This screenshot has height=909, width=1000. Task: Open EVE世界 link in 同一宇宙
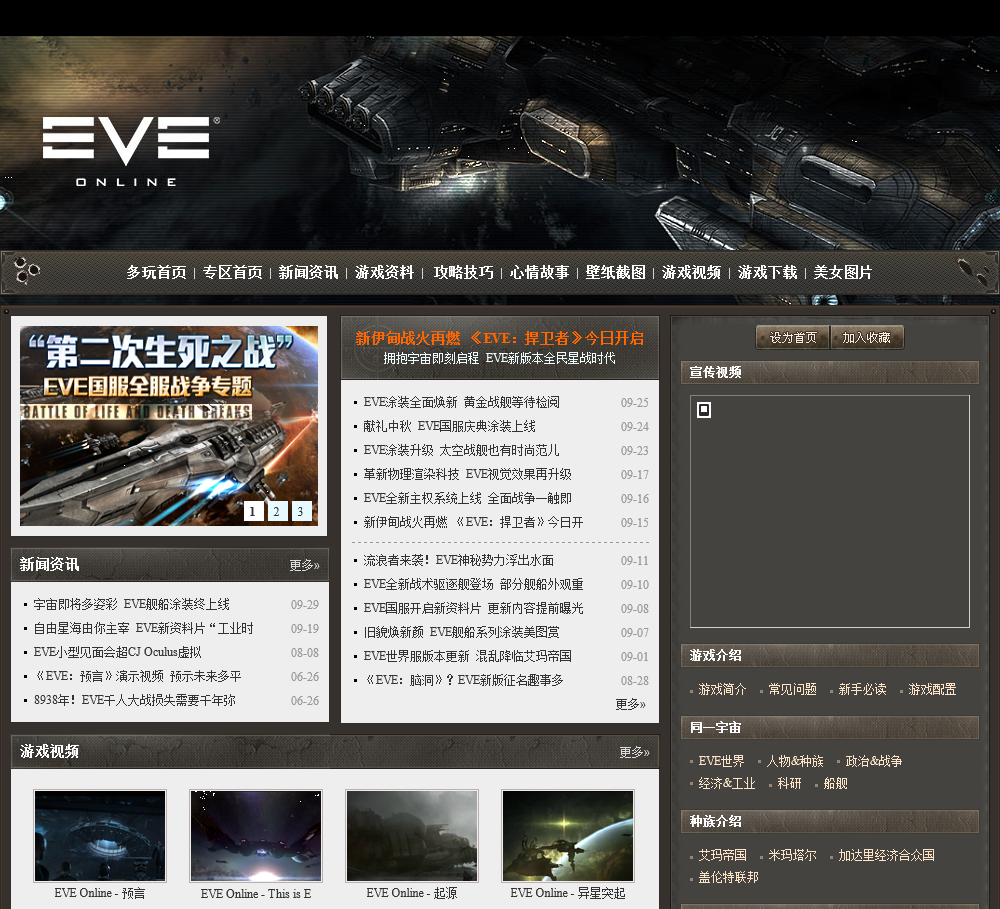click(x=721, y=761)
